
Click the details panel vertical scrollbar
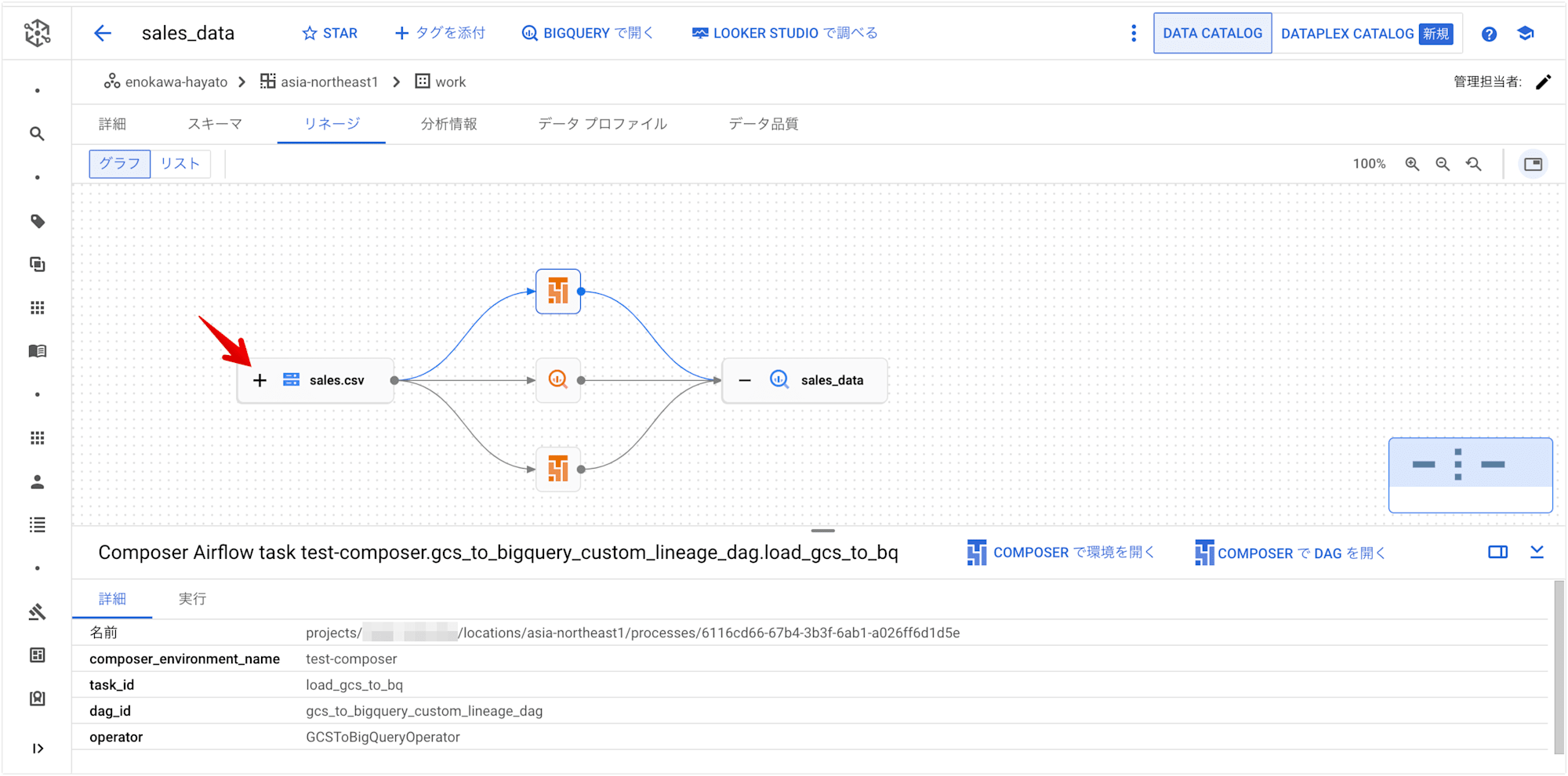click(1559, 667)
